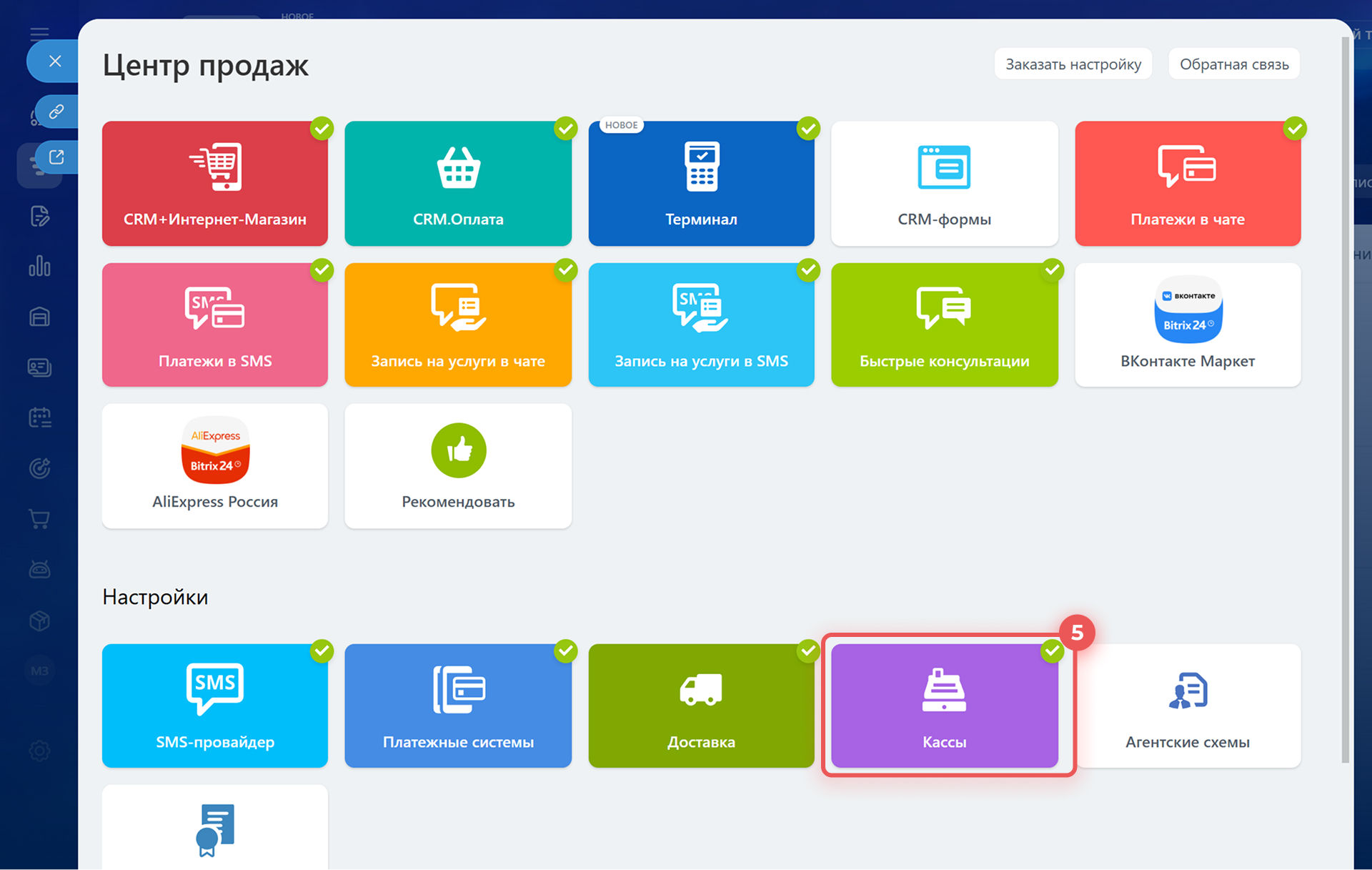Open the SMS-провайдер tile
Image resolution: width=1372 pixels, height=870 pixels.
coord(215,706)
